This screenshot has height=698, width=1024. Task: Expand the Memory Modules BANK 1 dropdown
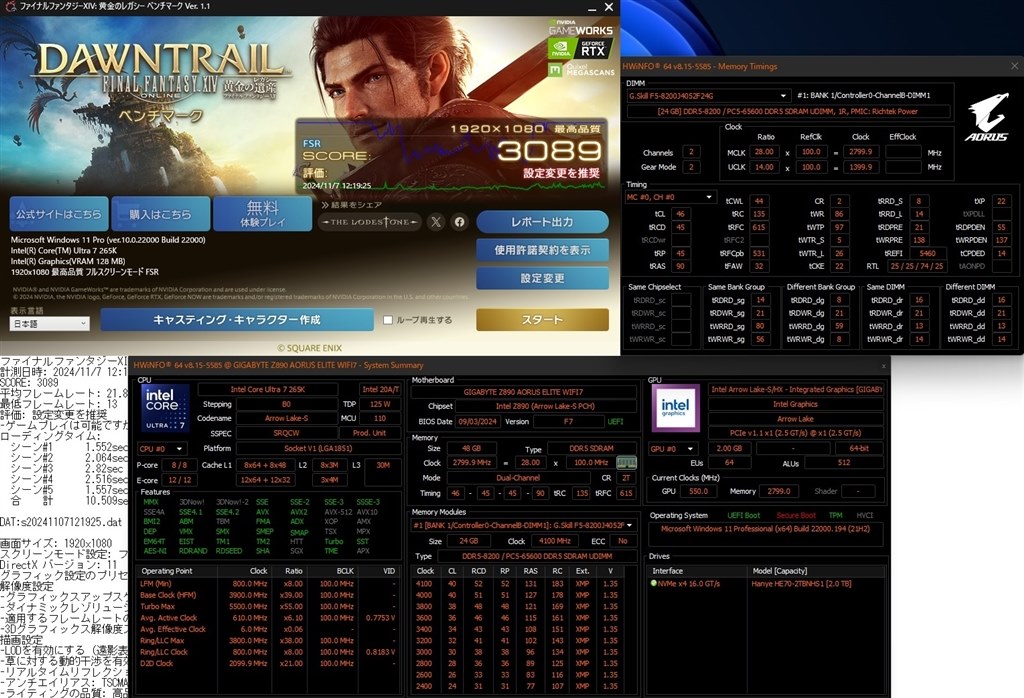(x=524, y=525)
